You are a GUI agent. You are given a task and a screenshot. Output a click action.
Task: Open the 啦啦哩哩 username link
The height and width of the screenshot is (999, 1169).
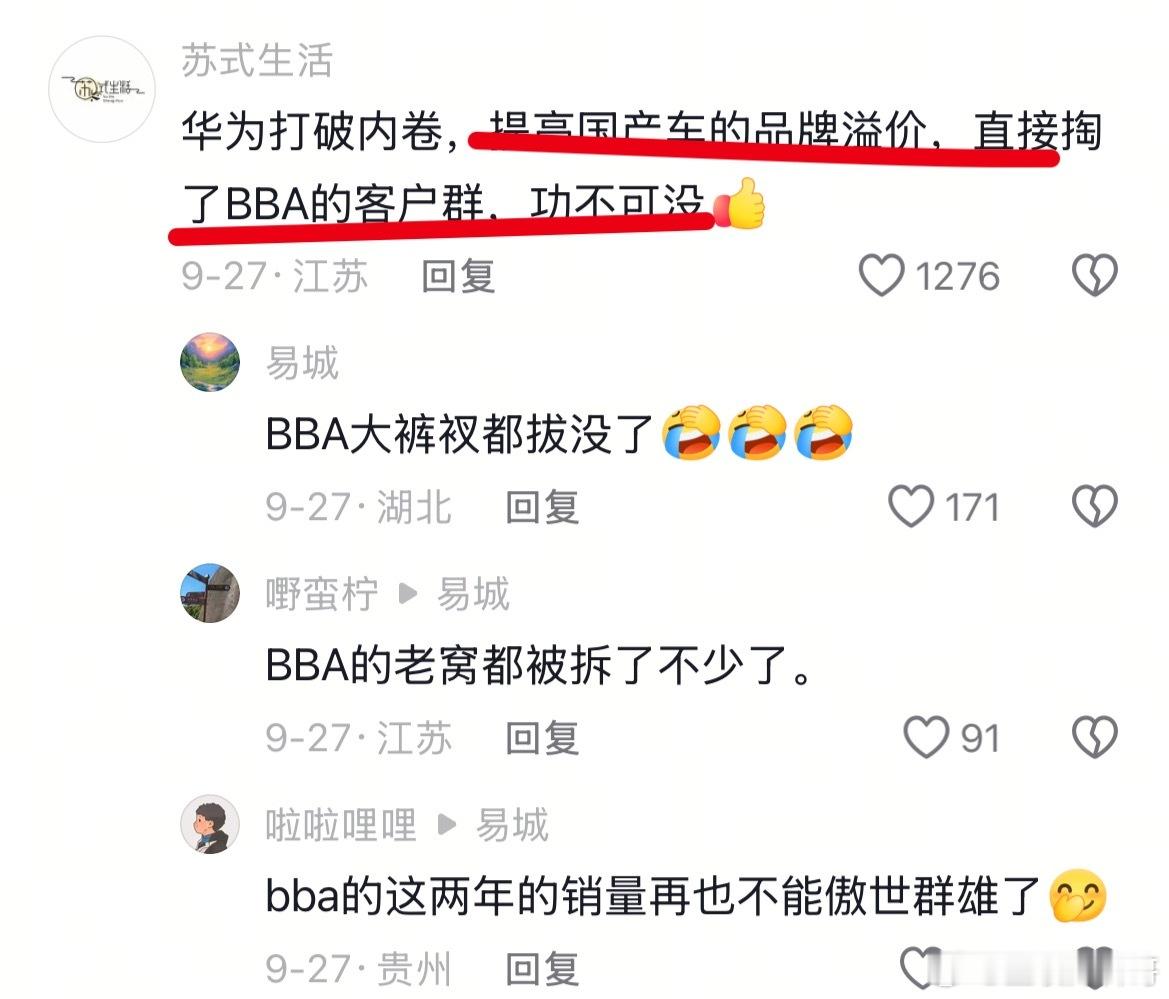(x=341, y=825)
